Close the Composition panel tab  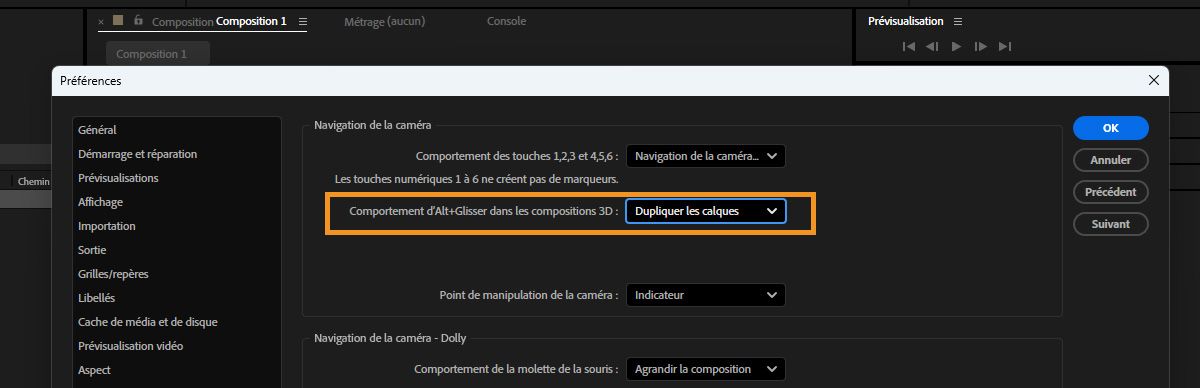pos(101,21)
